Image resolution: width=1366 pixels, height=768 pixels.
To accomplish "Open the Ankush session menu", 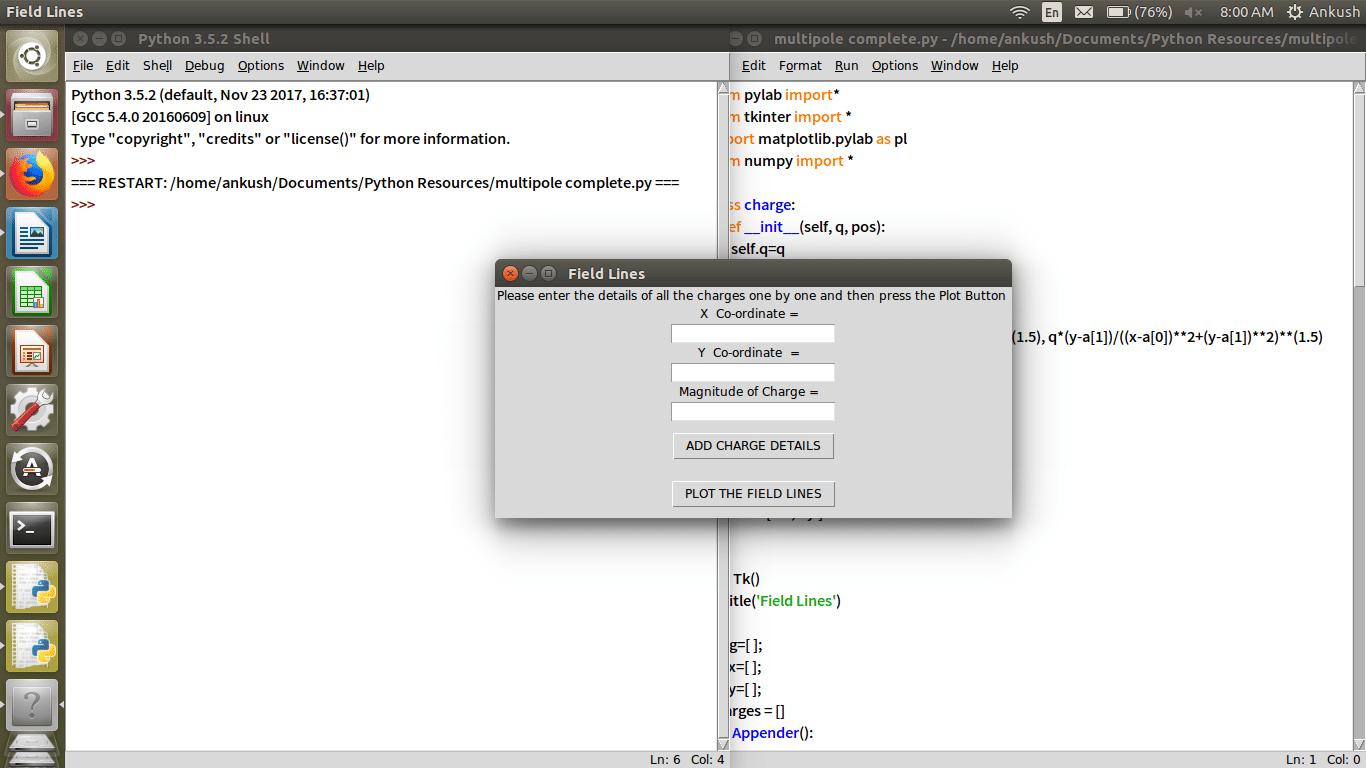I will tap(1324, 12).
